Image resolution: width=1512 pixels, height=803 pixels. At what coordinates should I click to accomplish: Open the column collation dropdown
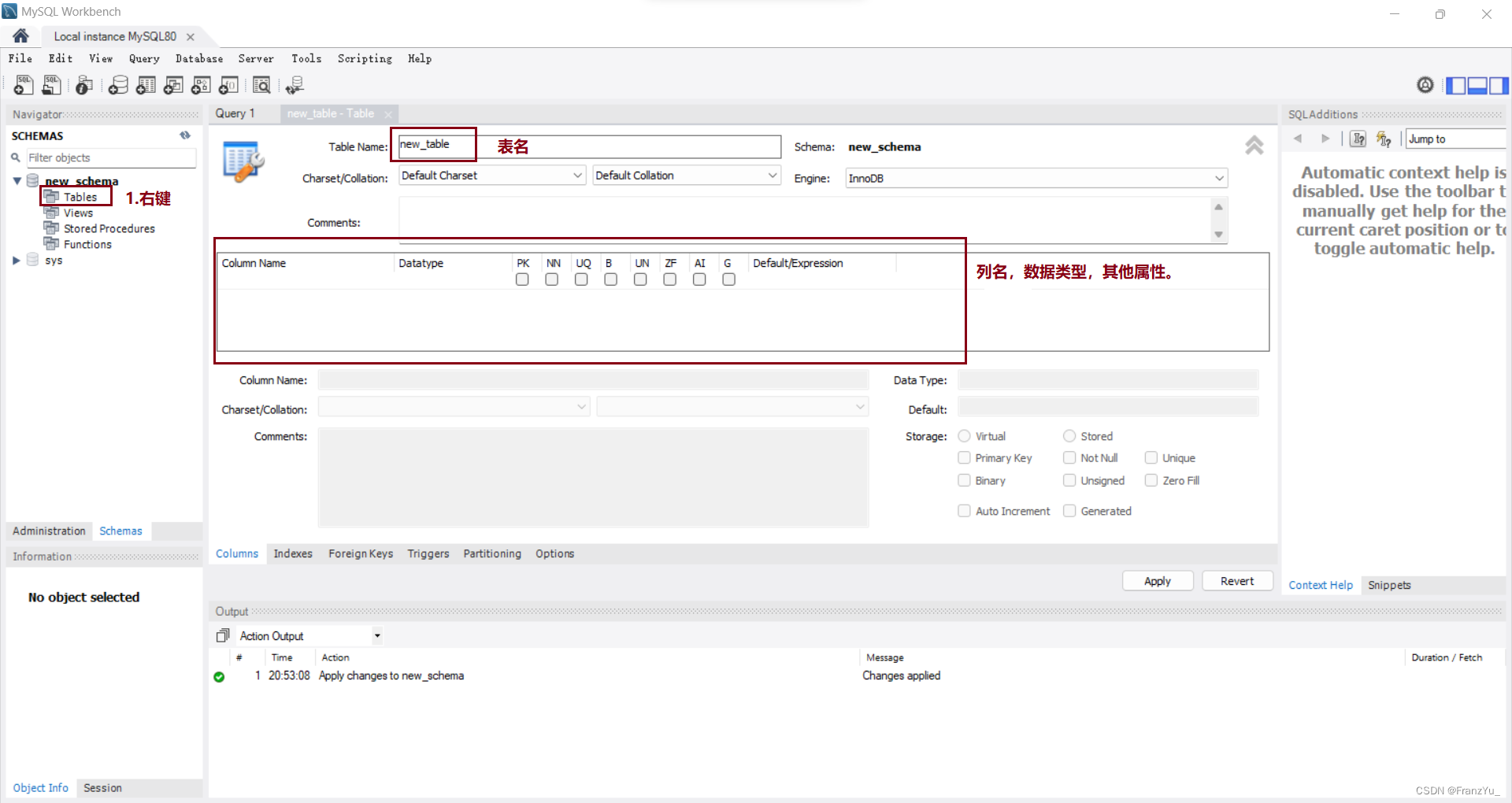click(732, 406)
